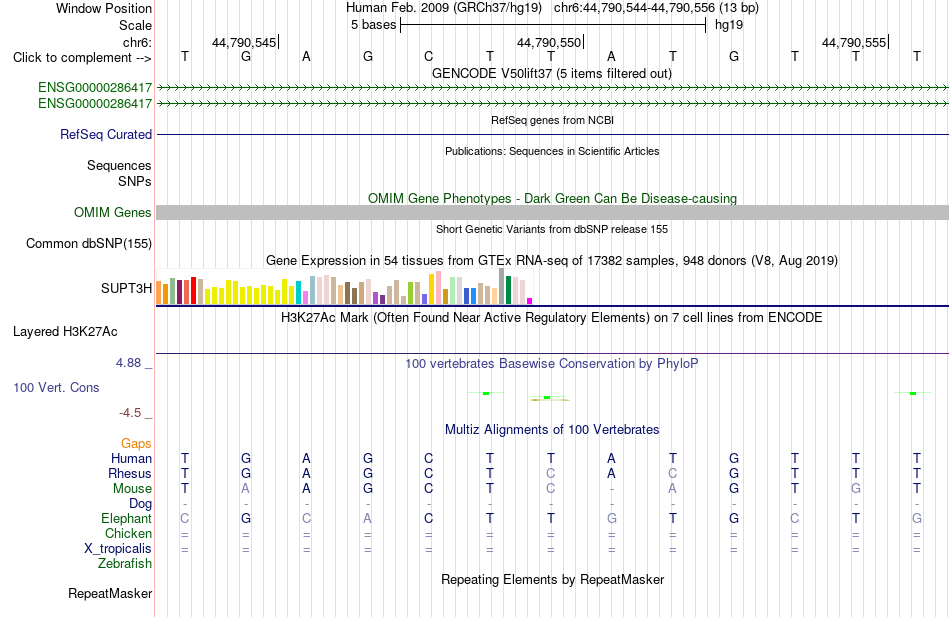Click the tall pink bar in SUPT3H chart

[438, 288]
